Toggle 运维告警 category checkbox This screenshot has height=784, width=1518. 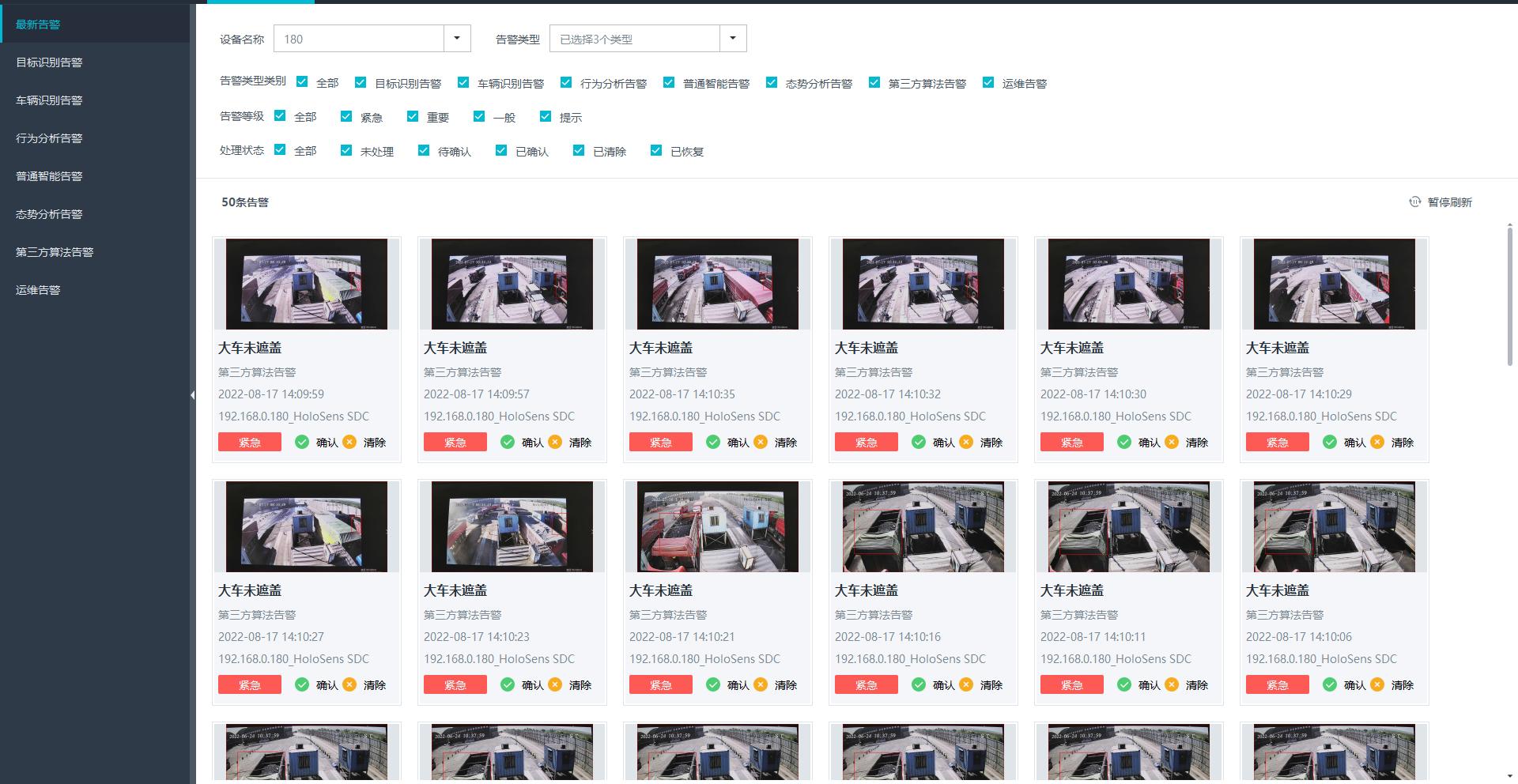click(x=988, y=82)
